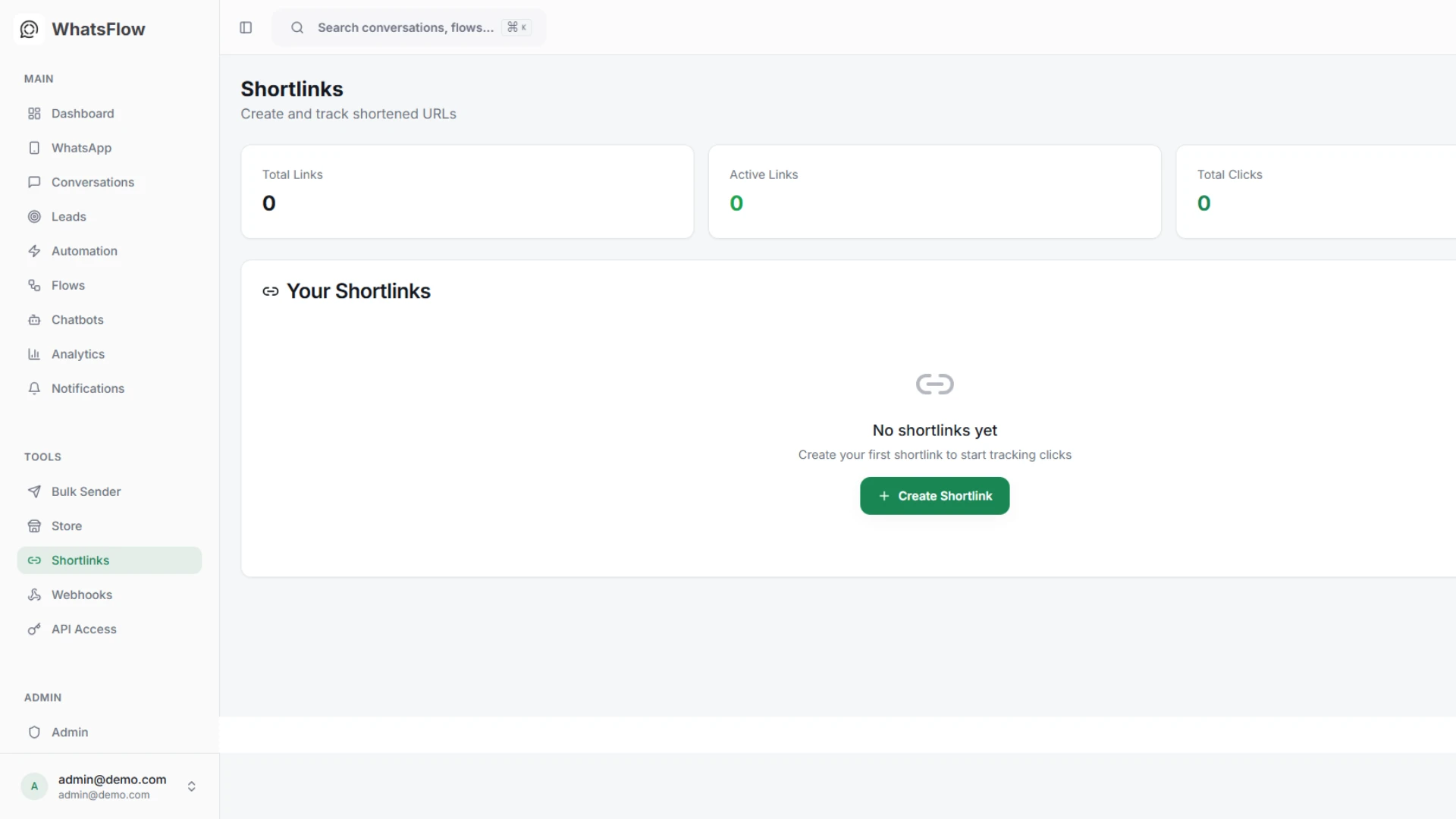1456x819 pixels.
Task: Click the Notifications bell icon
Action: click(34, 388)
